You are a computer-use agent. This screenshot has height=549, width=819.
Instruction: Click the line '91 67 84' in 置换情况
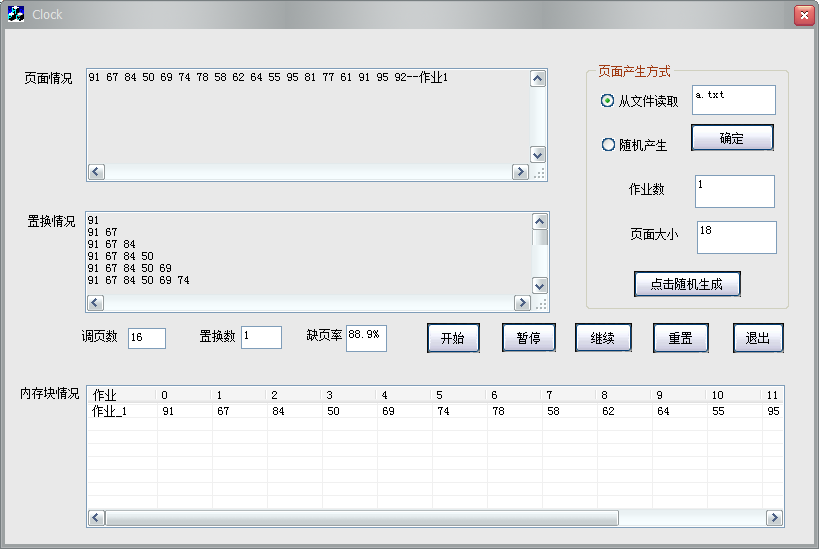[x=111, y=244]
